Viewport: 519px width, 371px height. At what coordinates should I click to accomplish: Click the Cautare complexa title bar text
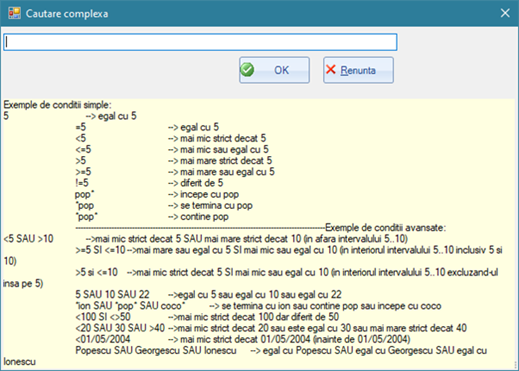pyautogui.click(x=67, y=14)
